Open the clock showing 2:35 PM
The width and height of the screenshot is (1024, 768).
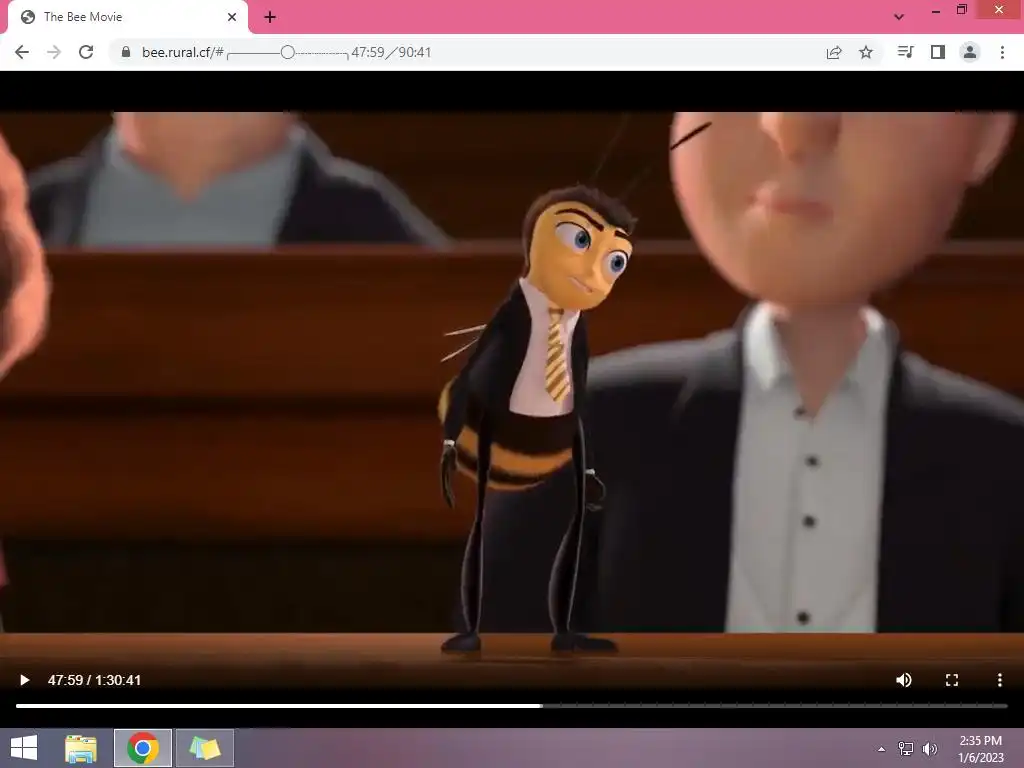980,748
